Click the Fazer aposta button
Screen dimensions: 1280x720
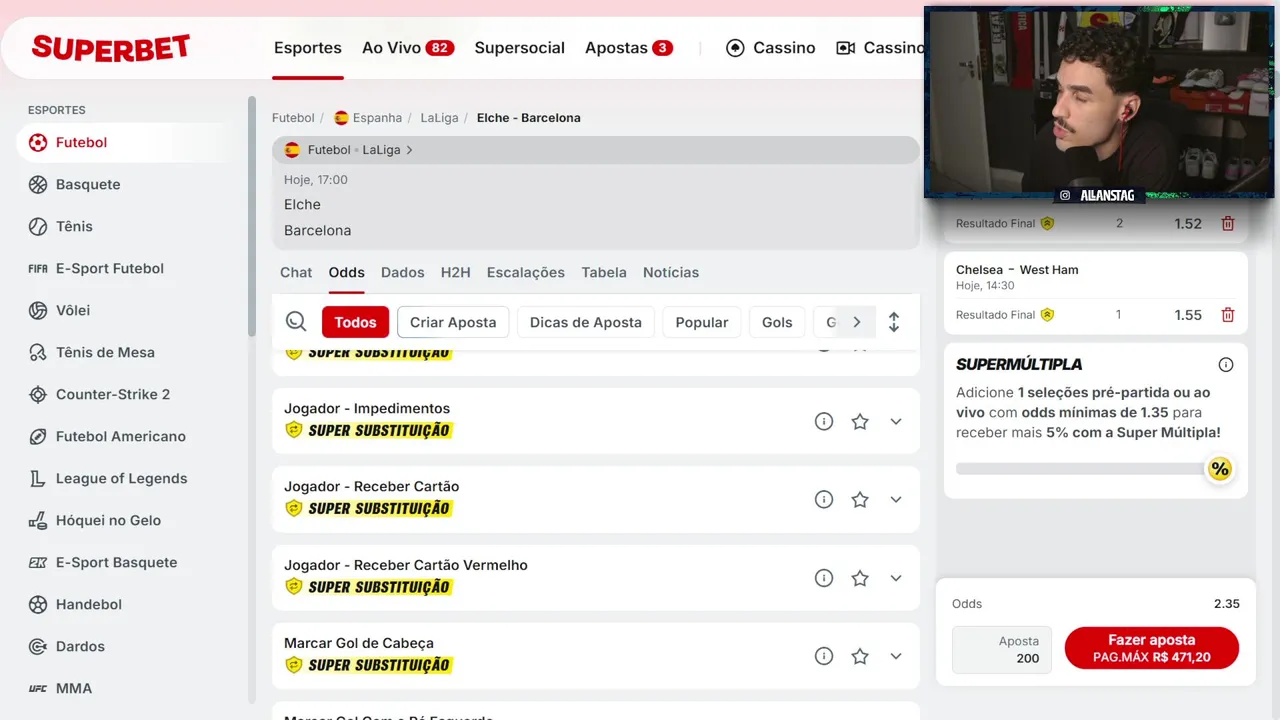click(x=1152, y=648)
